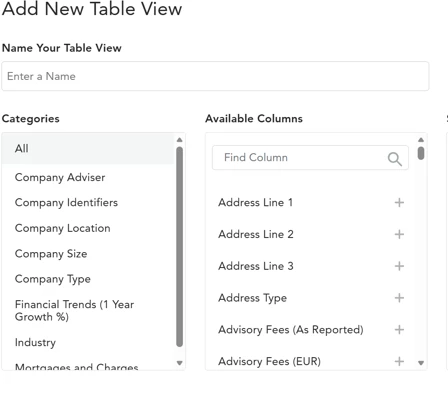Open the Company Location category
Viewport: 448px width, 408px height.
(x=88, y=228)
